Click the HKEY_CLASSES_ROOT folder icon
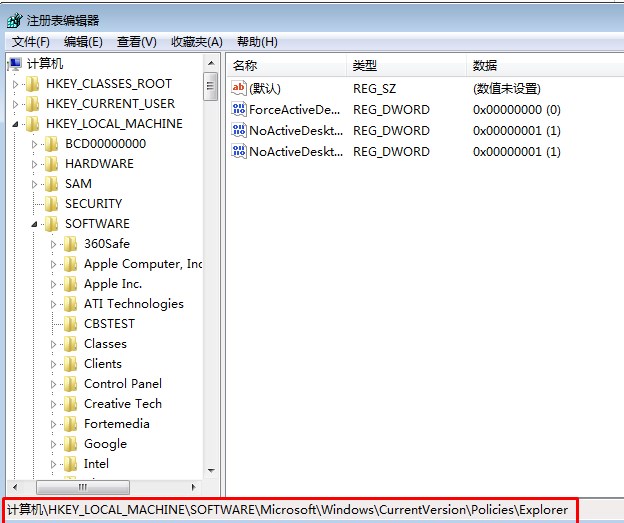Screen dimensions: 624x523 [x=32, y=84]
